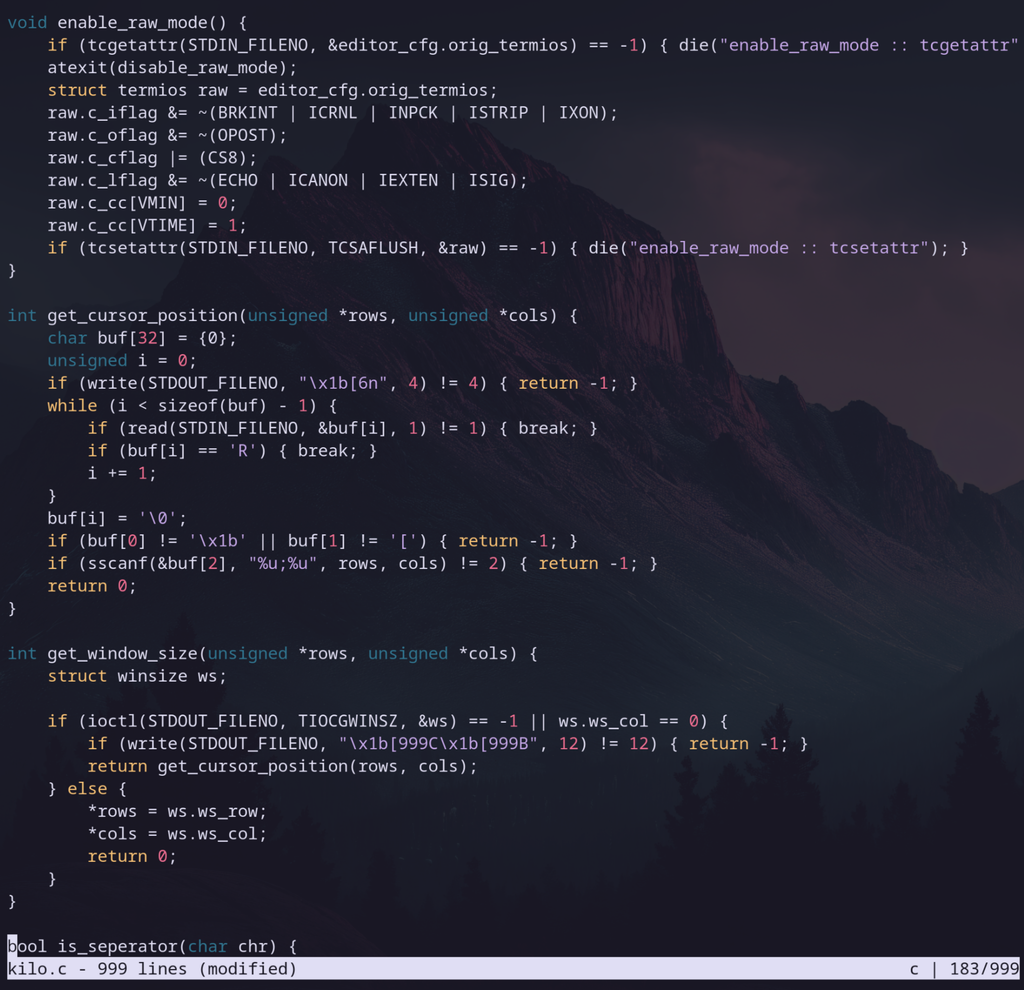Click the "struct winsize ws;" line
Viewport: 1024px width, 990px height.
[137, 676]
